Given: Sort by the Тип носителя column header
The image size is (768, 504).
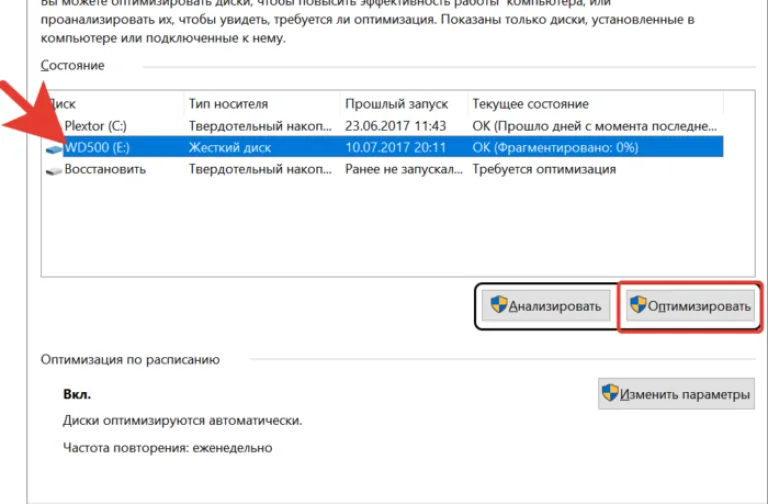Looking at the screenshot, I should click(229, 104).
